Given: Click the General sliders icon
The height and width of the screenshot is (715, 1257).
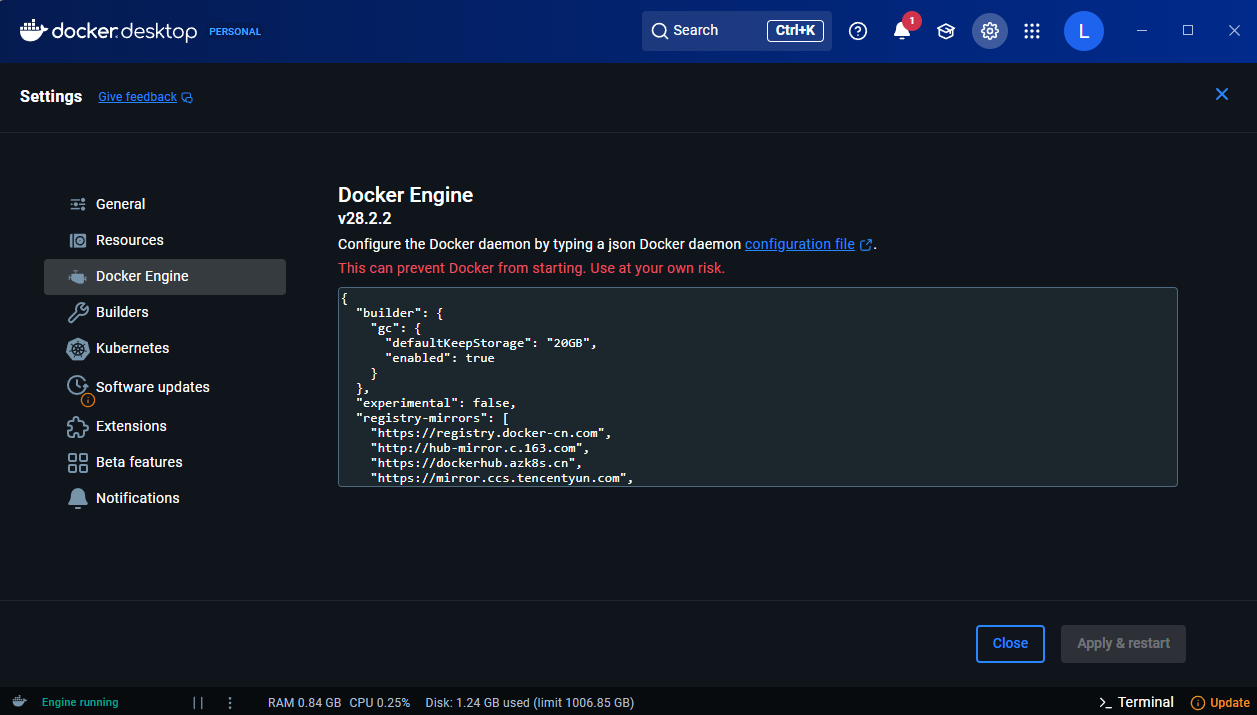Looking at the screenshot, I should tap(78, 204).
